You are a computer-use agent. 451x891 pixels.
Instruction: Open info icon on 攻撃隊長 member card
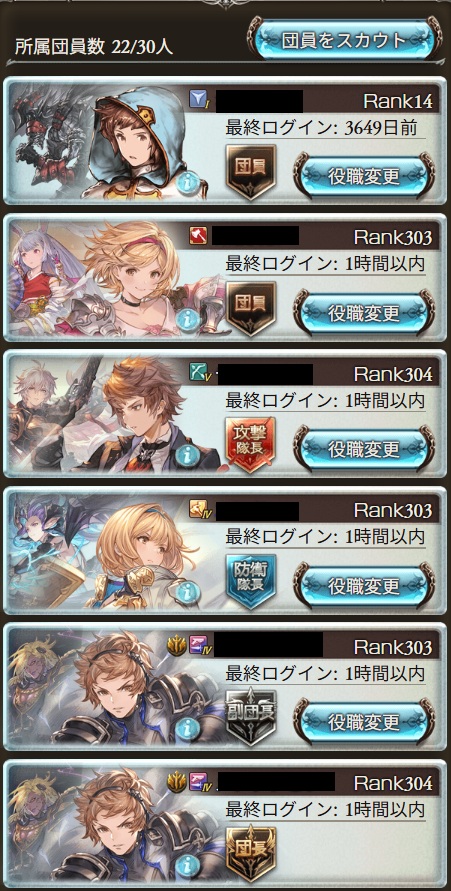187,456
